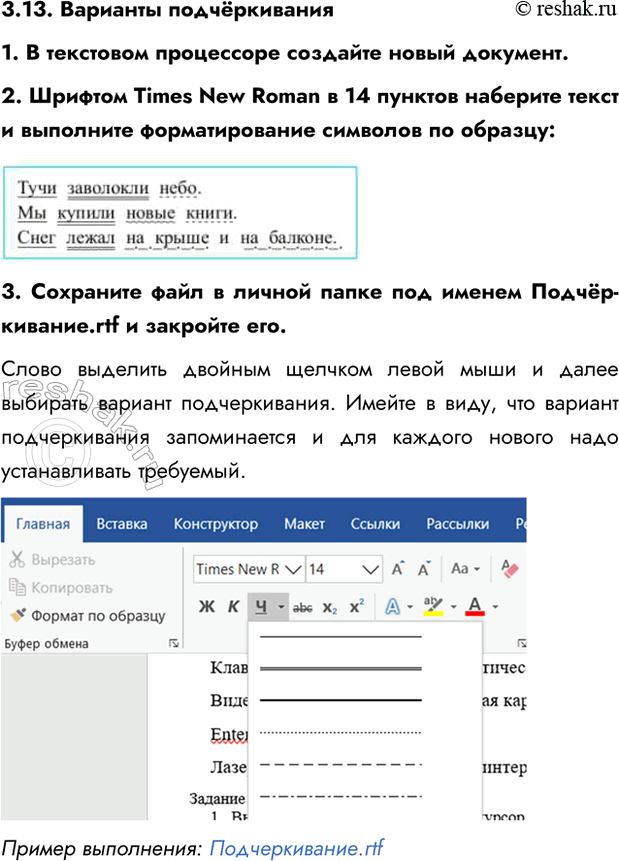Open the Конструктор ribbon tab
The image size is (619, 861).
[216, 524]
